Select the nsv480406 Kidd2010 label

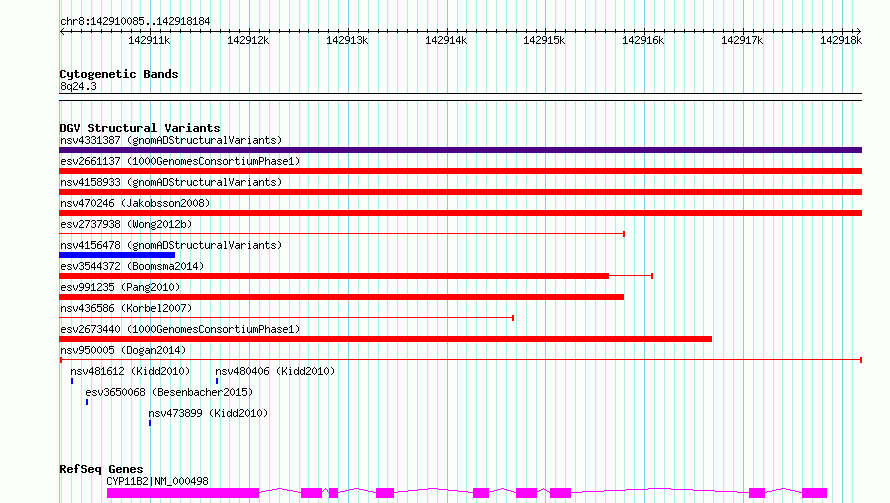tap(275, 371)
